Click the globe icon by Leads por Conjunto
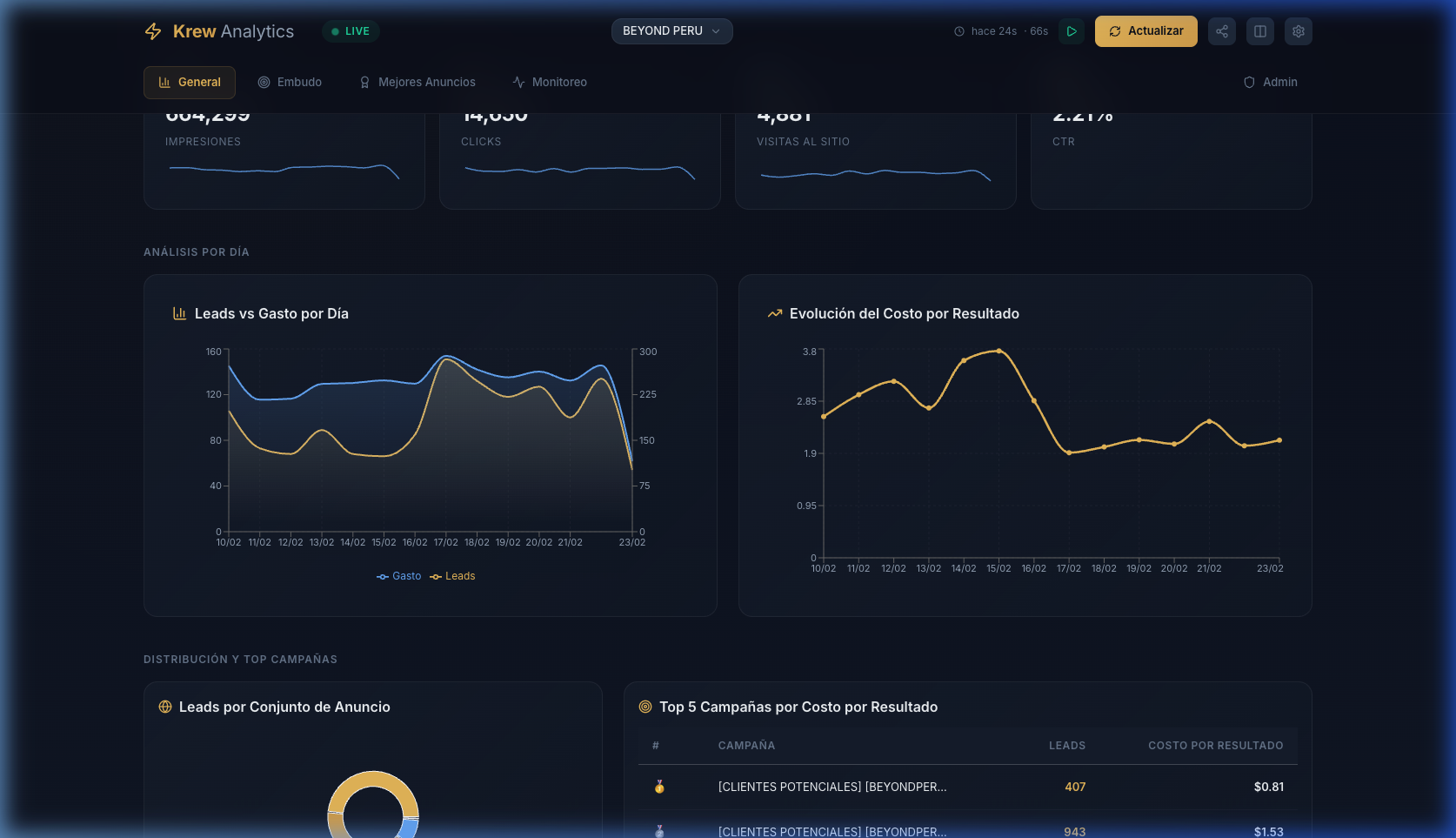The width and height of the screenshot is (1456, 838). pyautogui.click(x=165, y=707)
